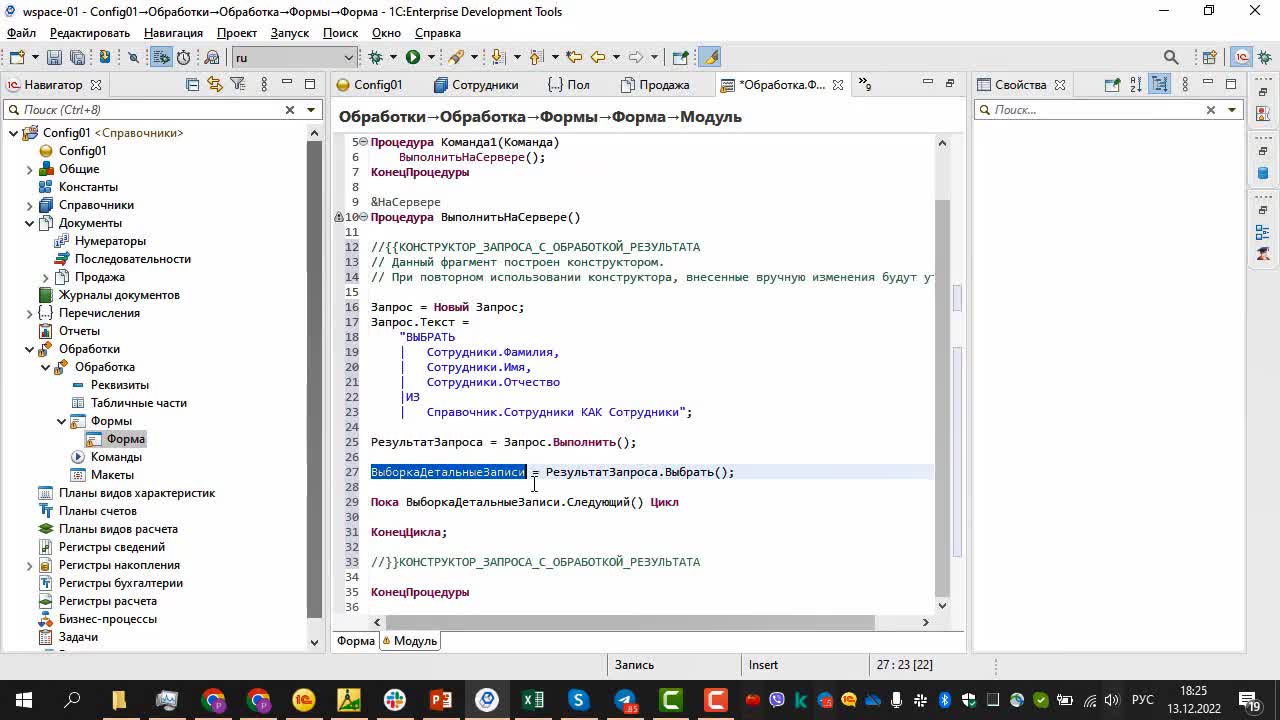
Task: Open the outline structure side view icon
Action: [x=1263, y=234]
